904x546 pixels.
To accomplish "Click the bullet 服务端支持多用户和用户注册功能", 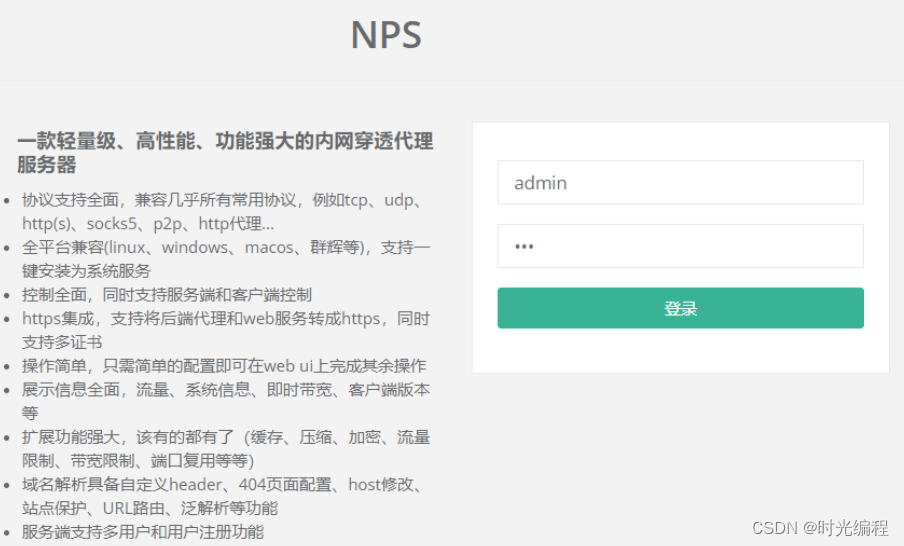I will pos(143,532).
